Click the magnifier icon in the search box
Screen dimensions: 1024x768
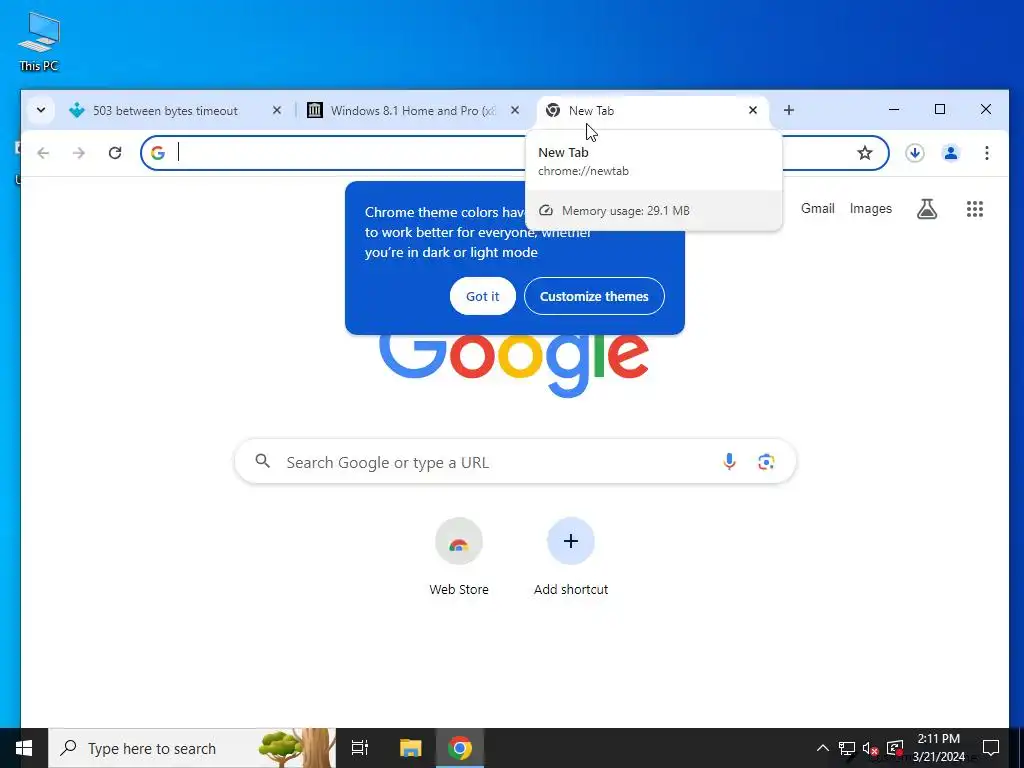[263, 461]
